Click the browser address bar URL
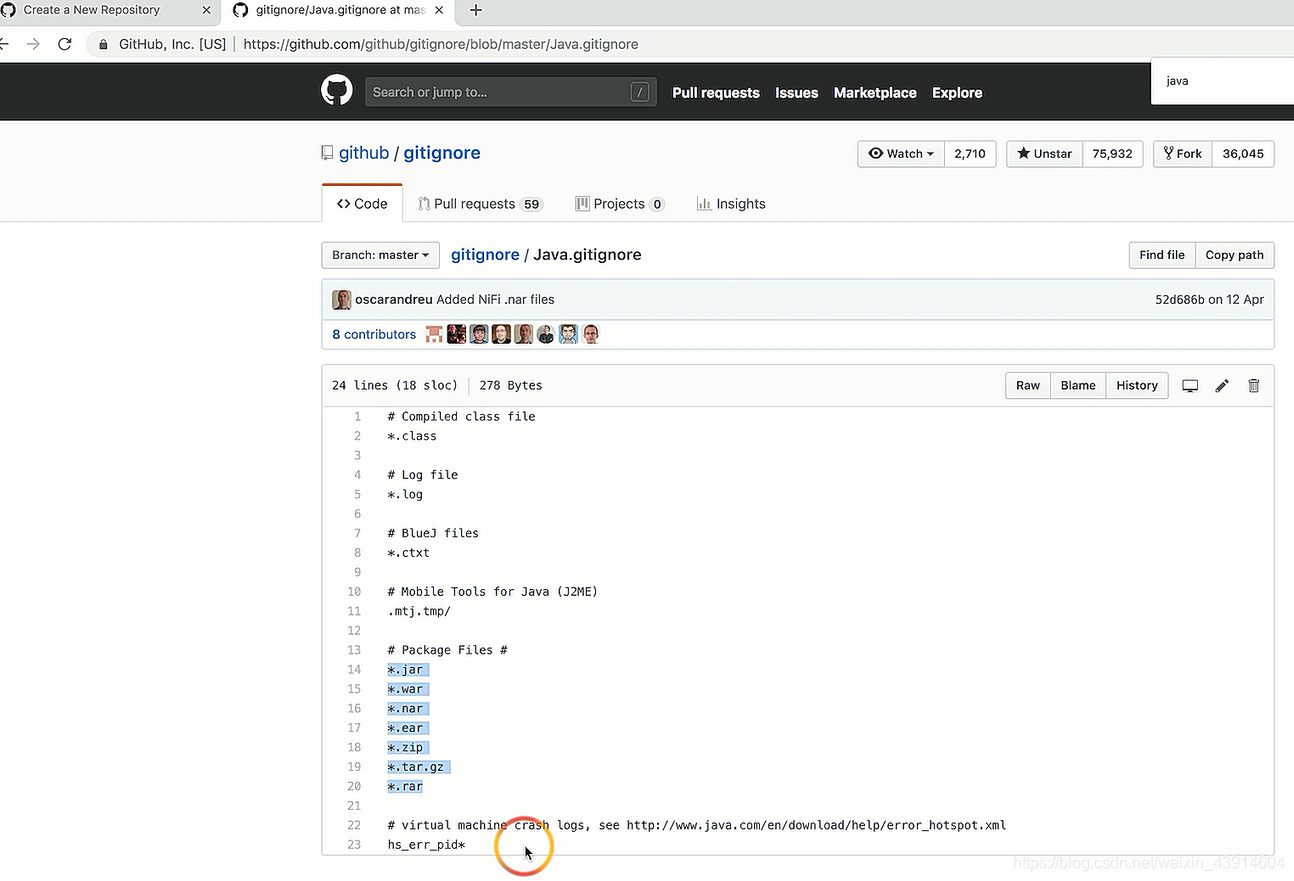1294x881 pixels. coord(441,44)
